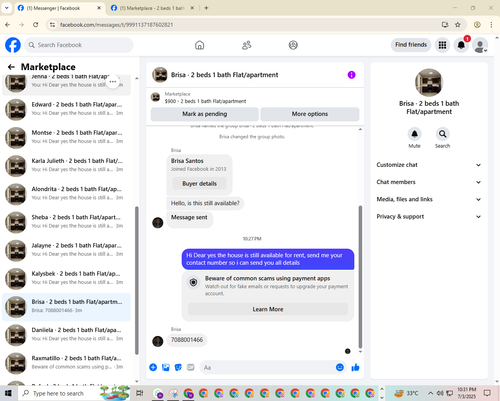Open Montse - 2 beds conversation
500x401 pixels.
pos(66,137)
